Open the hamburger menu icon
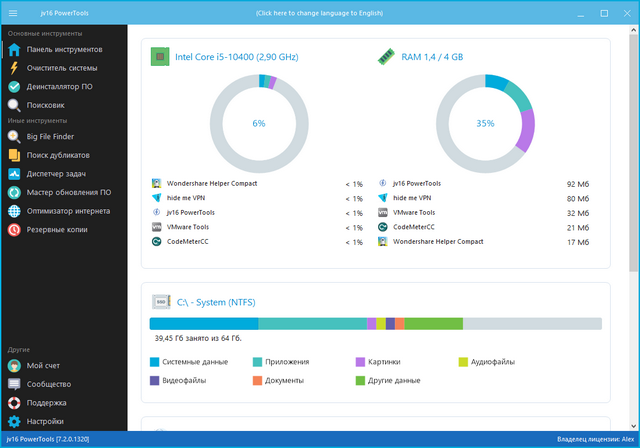The height and width of the screenshot is (448, 640). coord(13,13)
